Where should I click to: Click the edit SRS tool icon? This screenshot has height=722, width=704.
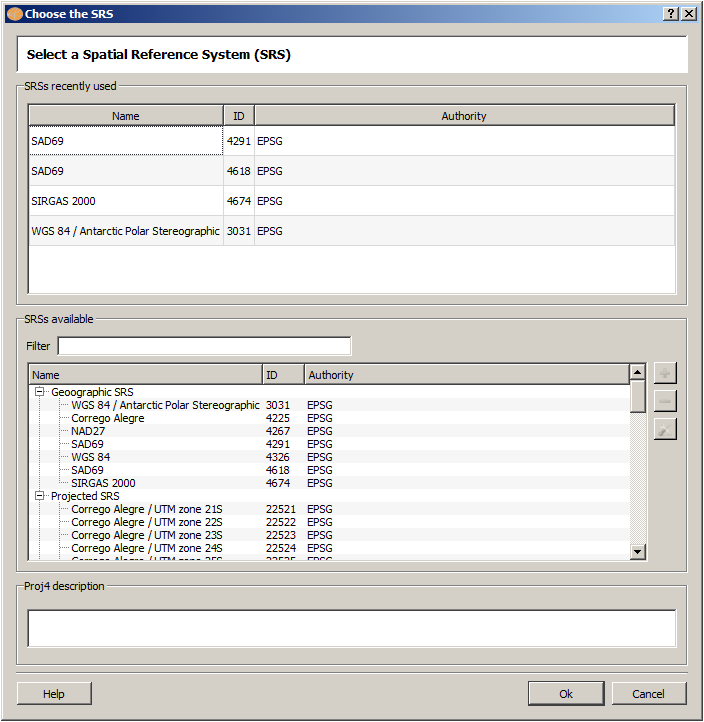(x=665, y=429)
